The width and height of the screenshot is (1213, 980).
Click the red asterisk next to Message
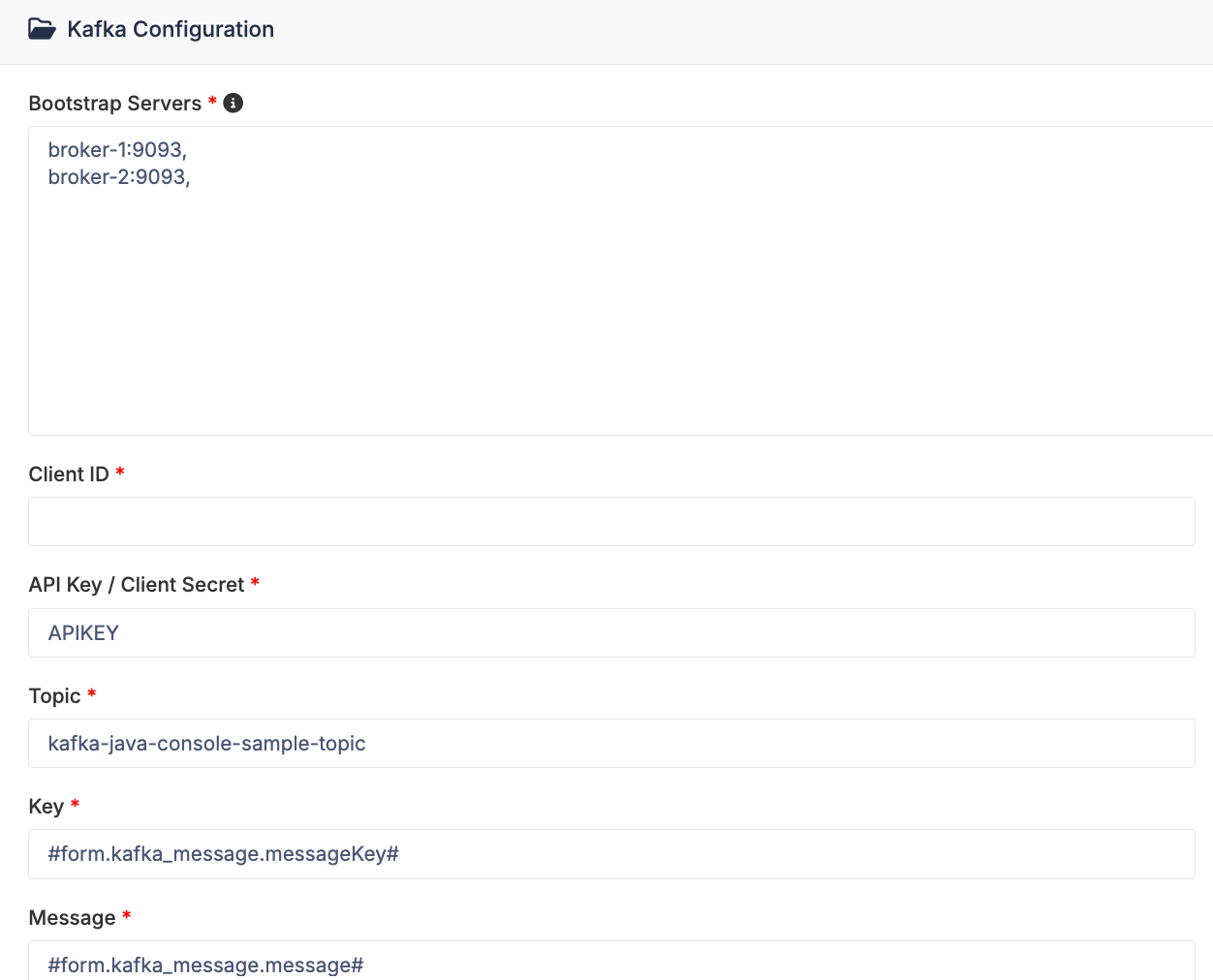(126, 915)
